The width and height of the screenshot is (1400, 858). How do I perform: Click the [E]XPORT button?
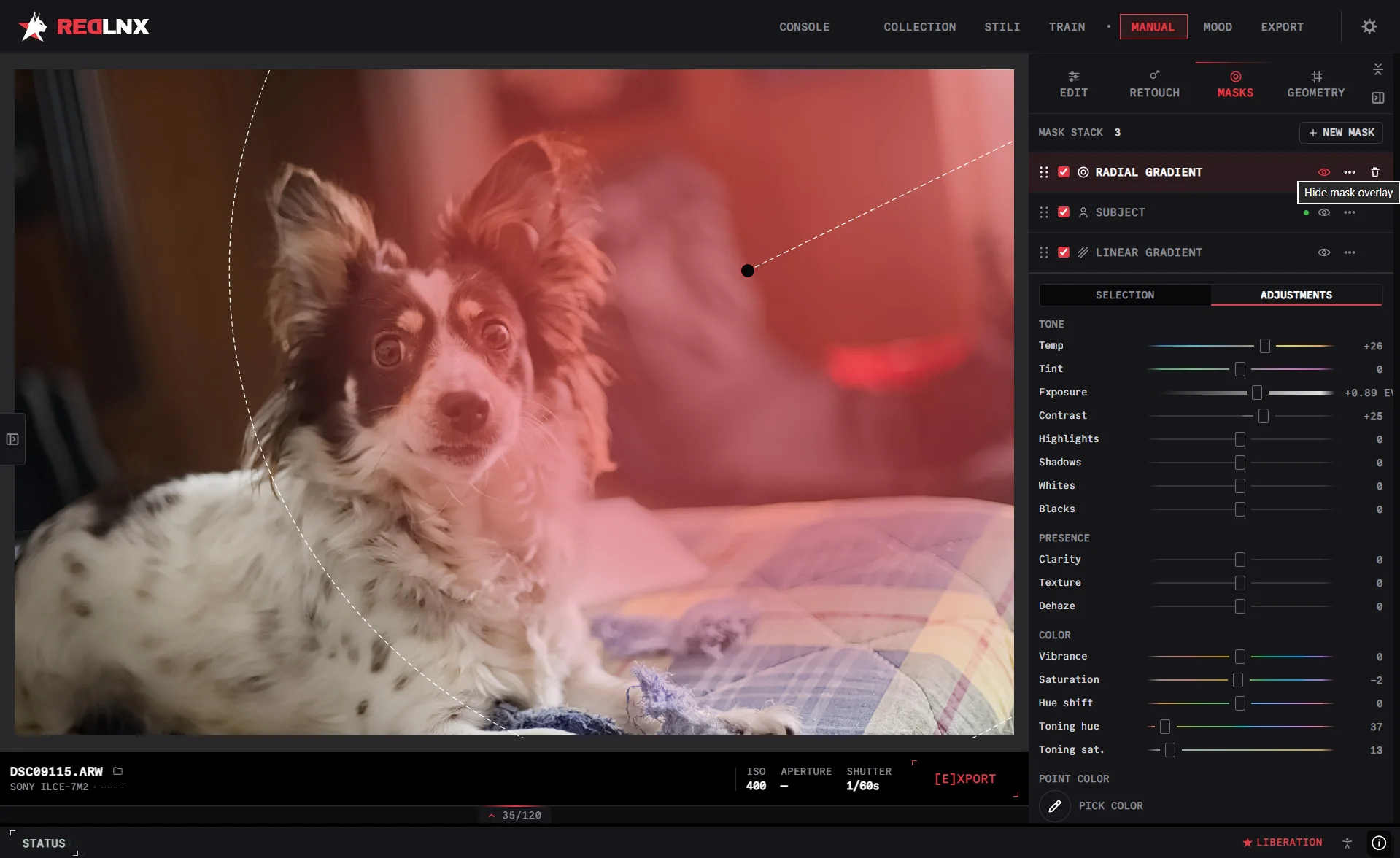[964, 779]
